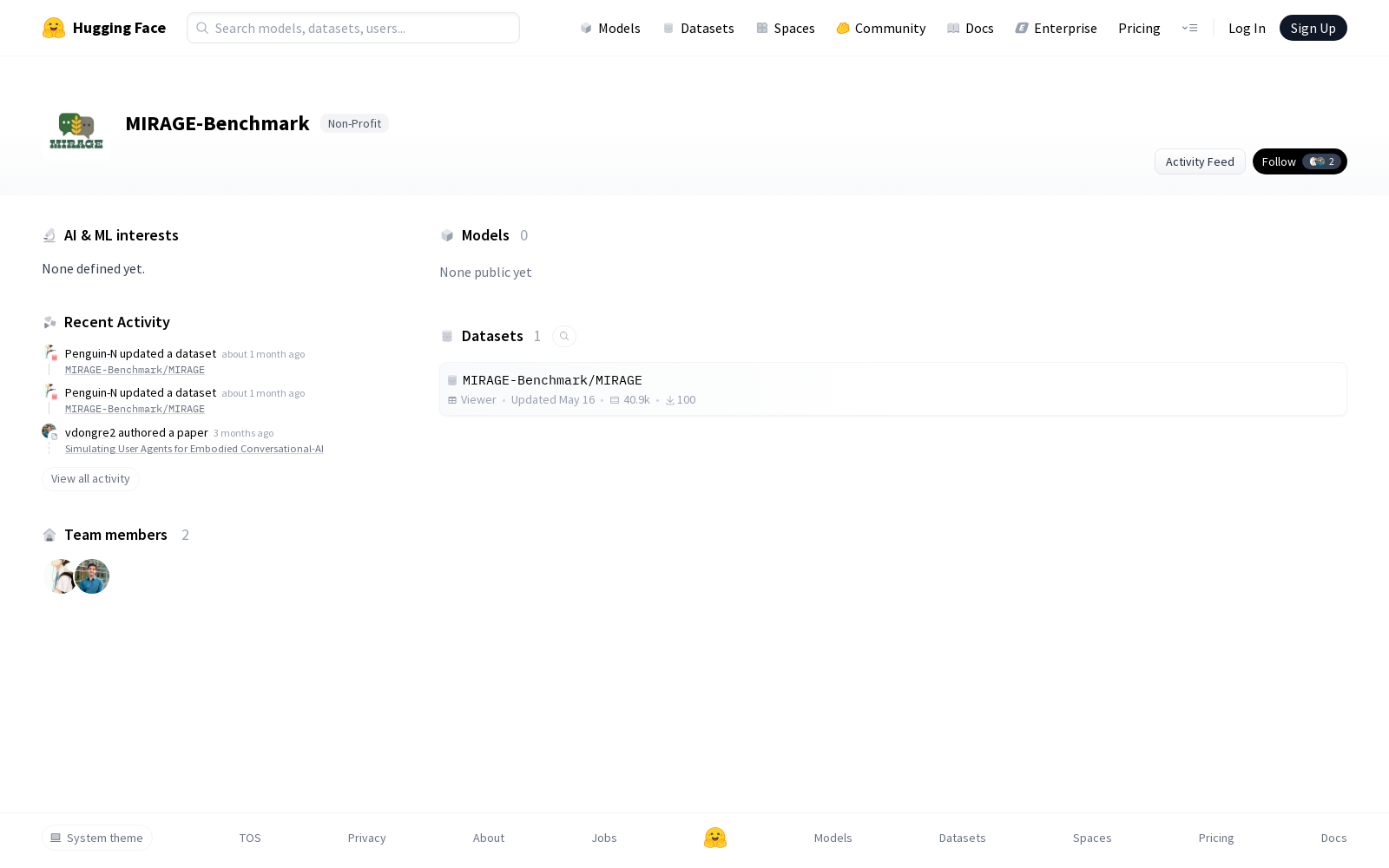Open Models link in the footer

coord(833,838)
